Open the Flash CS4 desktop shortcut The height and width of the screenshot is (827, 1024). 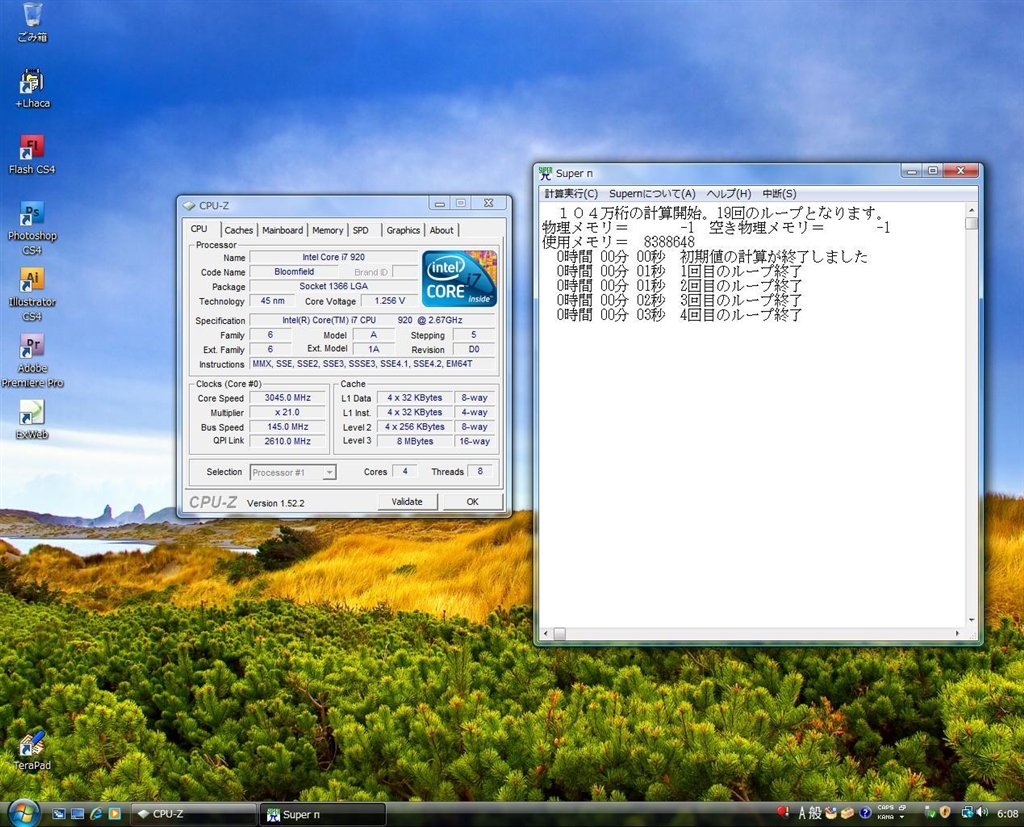point(31,155)
